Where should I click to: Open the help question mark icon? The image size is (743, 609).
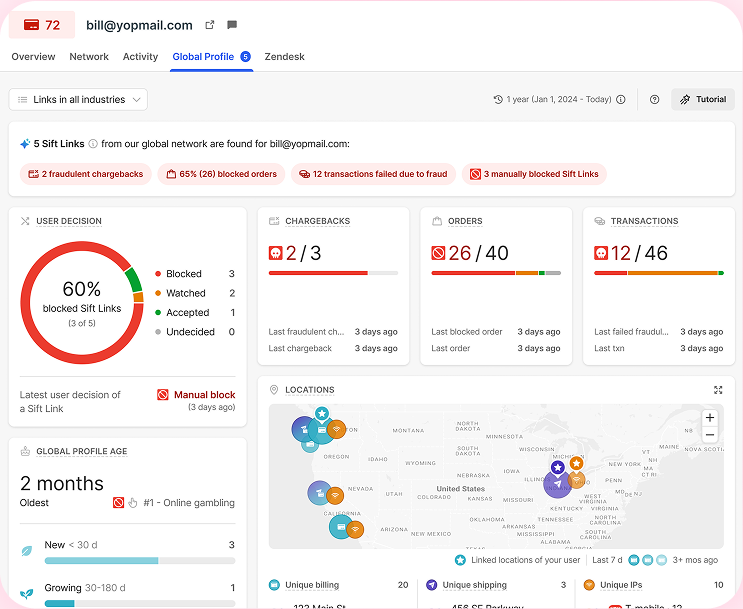tap(654, 100)
